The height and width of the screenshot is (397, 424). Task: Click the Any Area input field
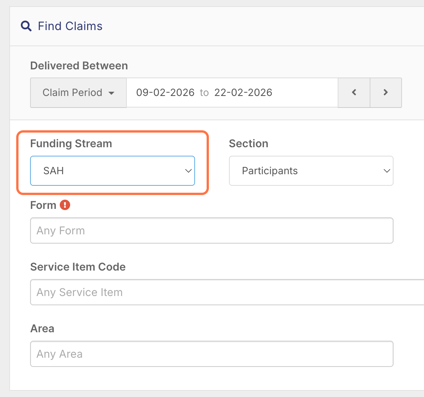pyautogui.click(x=212, y=354)
